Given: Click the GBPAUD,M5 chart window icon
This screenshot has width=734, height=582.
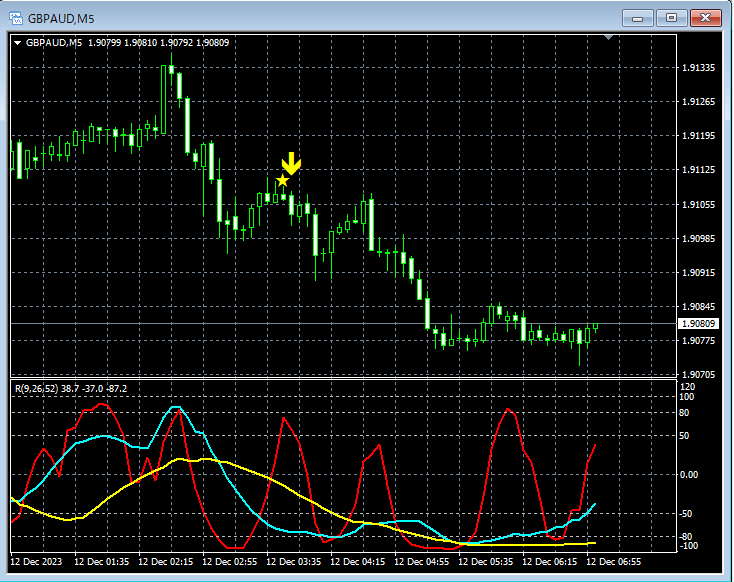Looking at the screenshot, I should pyautogui.click(x=16, y=19).
